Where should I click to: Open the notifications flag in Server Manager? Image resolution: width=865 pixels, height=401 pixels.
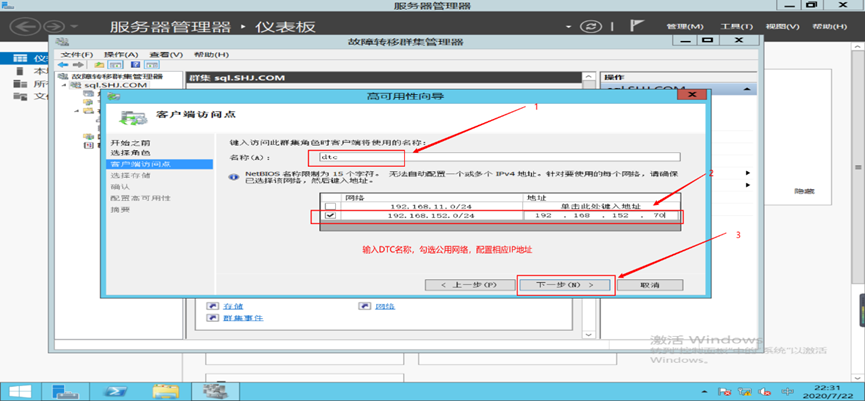click(x=637, y=26)
